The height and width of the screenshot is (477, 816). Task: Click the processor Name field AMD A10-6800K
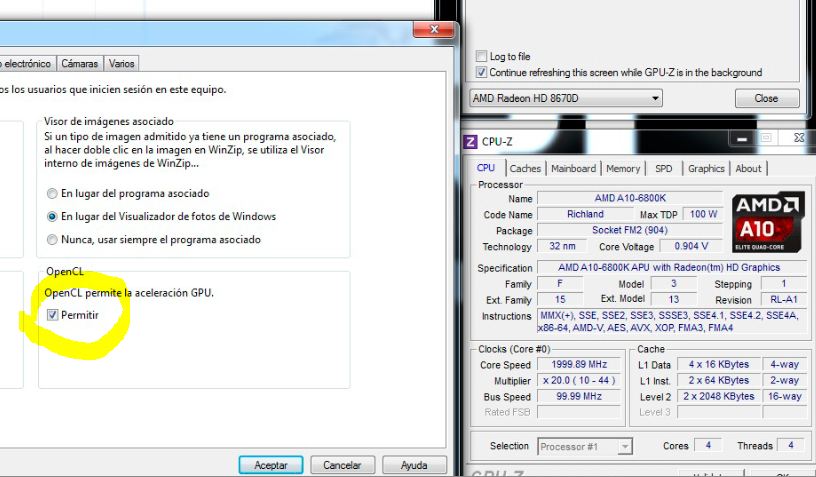[630, 198]
